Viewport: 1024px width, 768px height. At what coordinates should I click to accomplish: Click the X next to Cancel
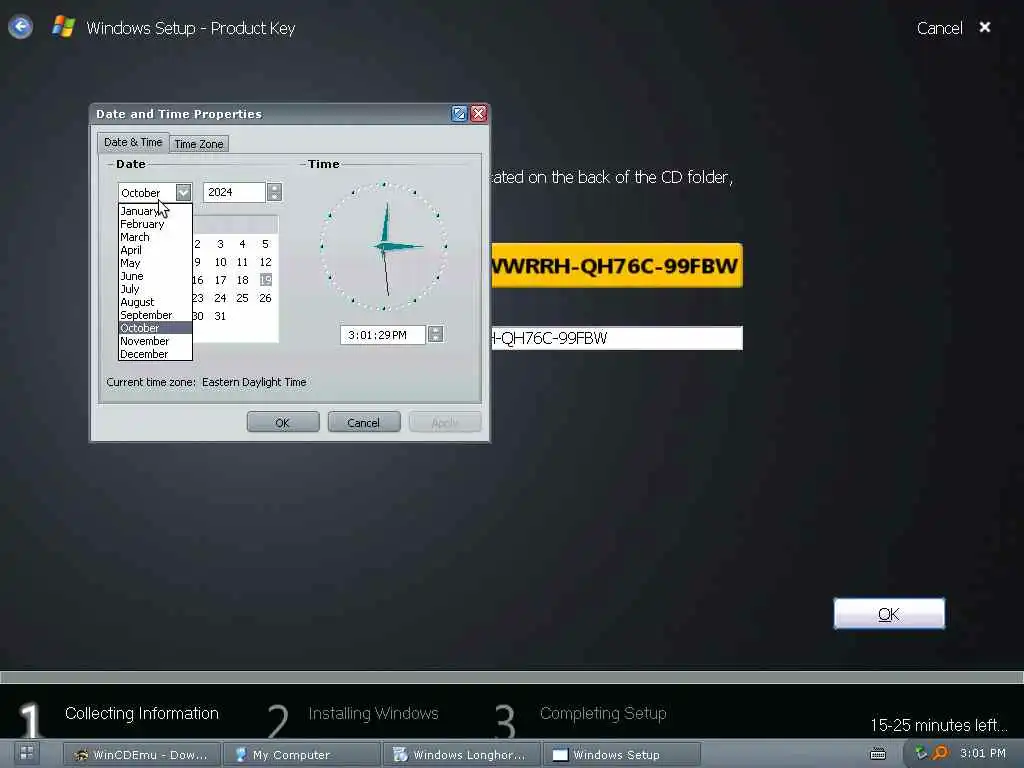tap(985, 27)
